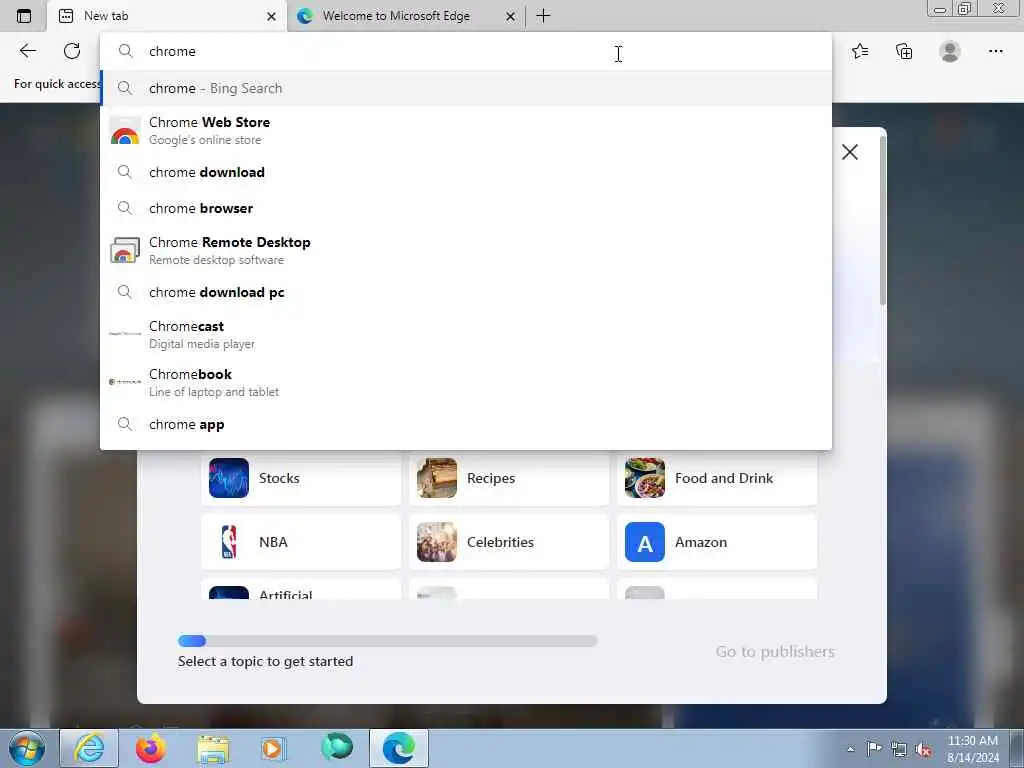Click the Chrome Remote Desktop logo icon
Viewport: 1024px width, 768px height.
pos(125,250)
